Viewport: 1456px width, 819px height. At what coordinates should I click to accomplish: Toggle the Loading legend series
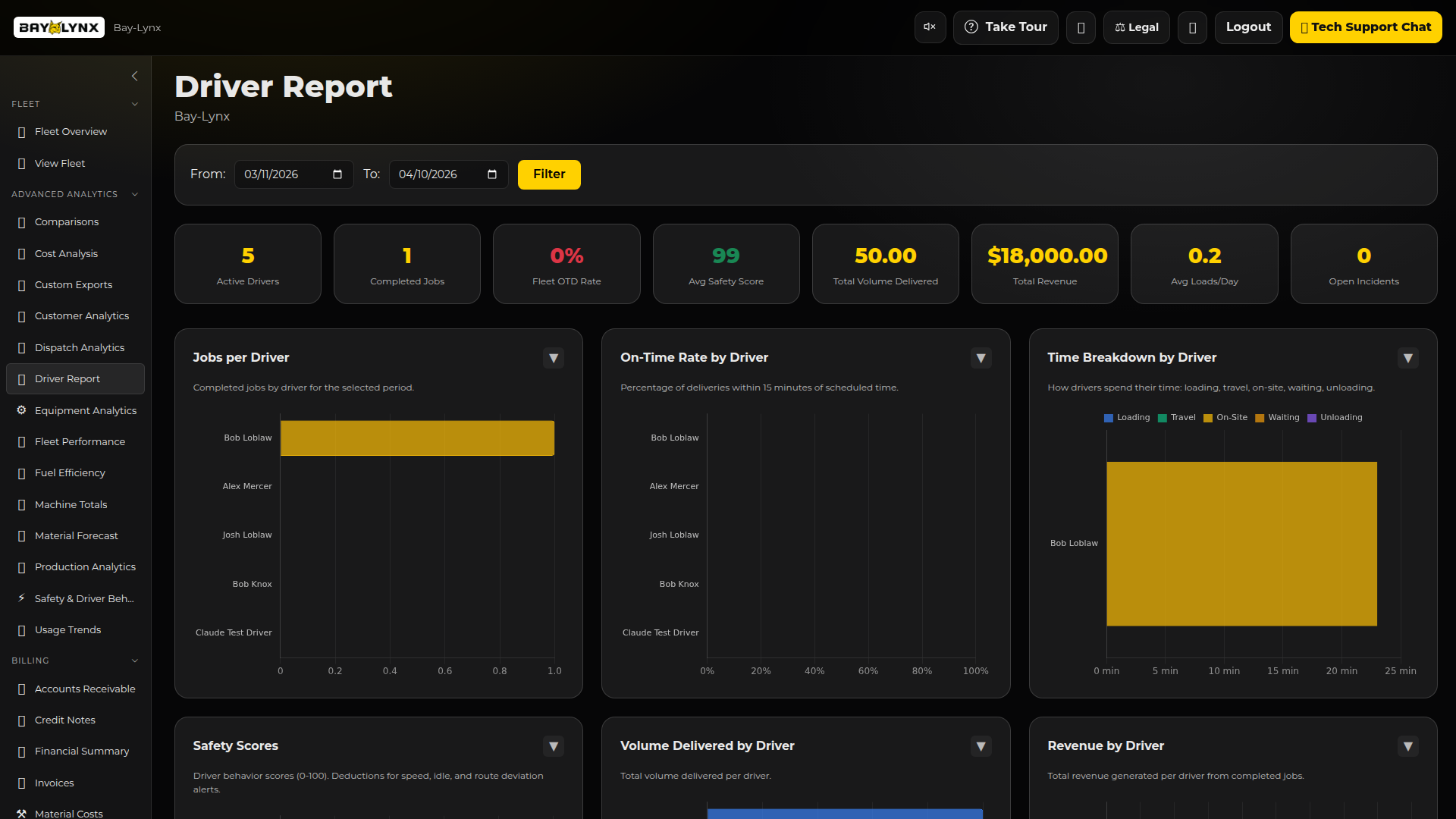[x=1127, y=418]
